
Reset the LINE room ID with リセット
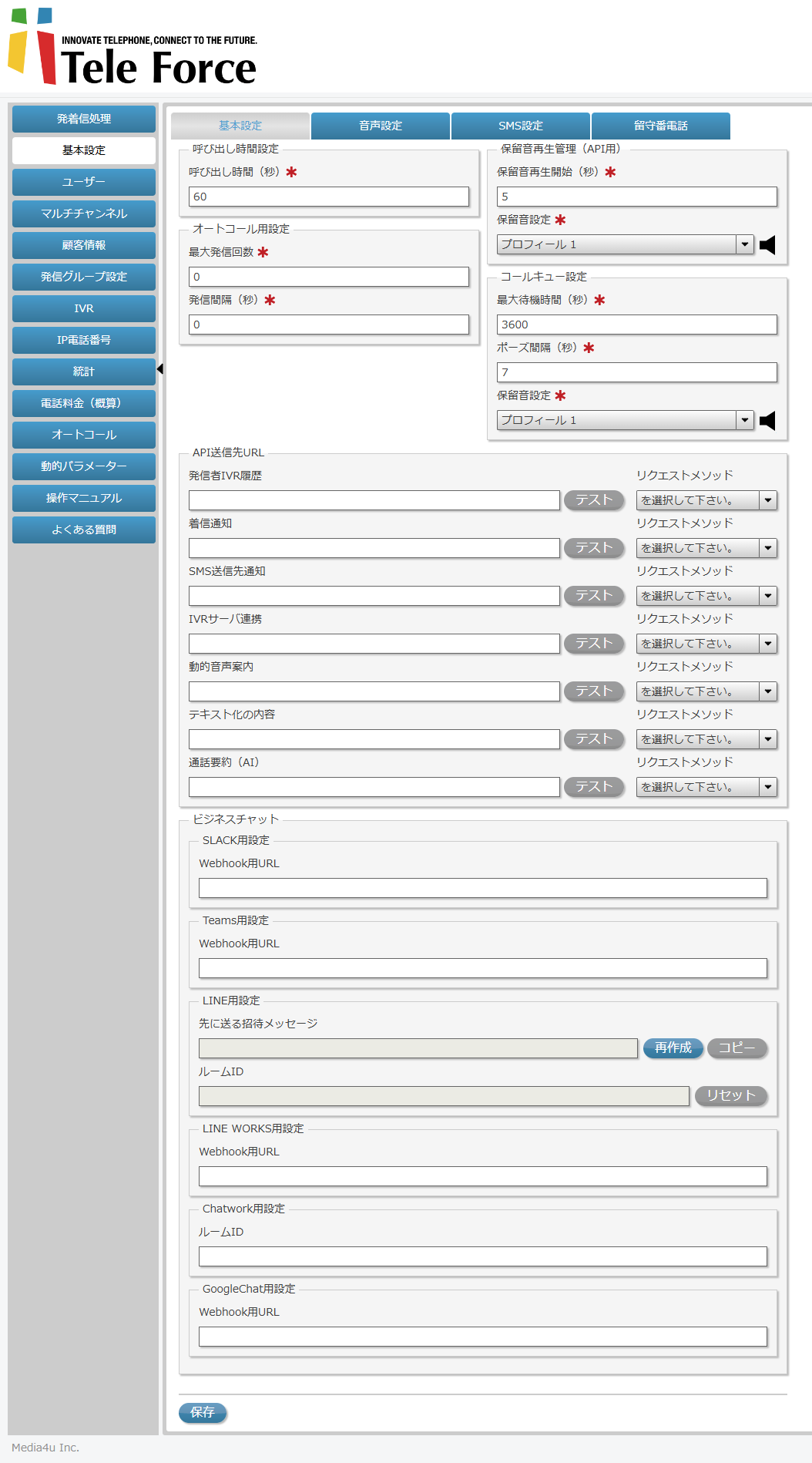(730, 1096)
